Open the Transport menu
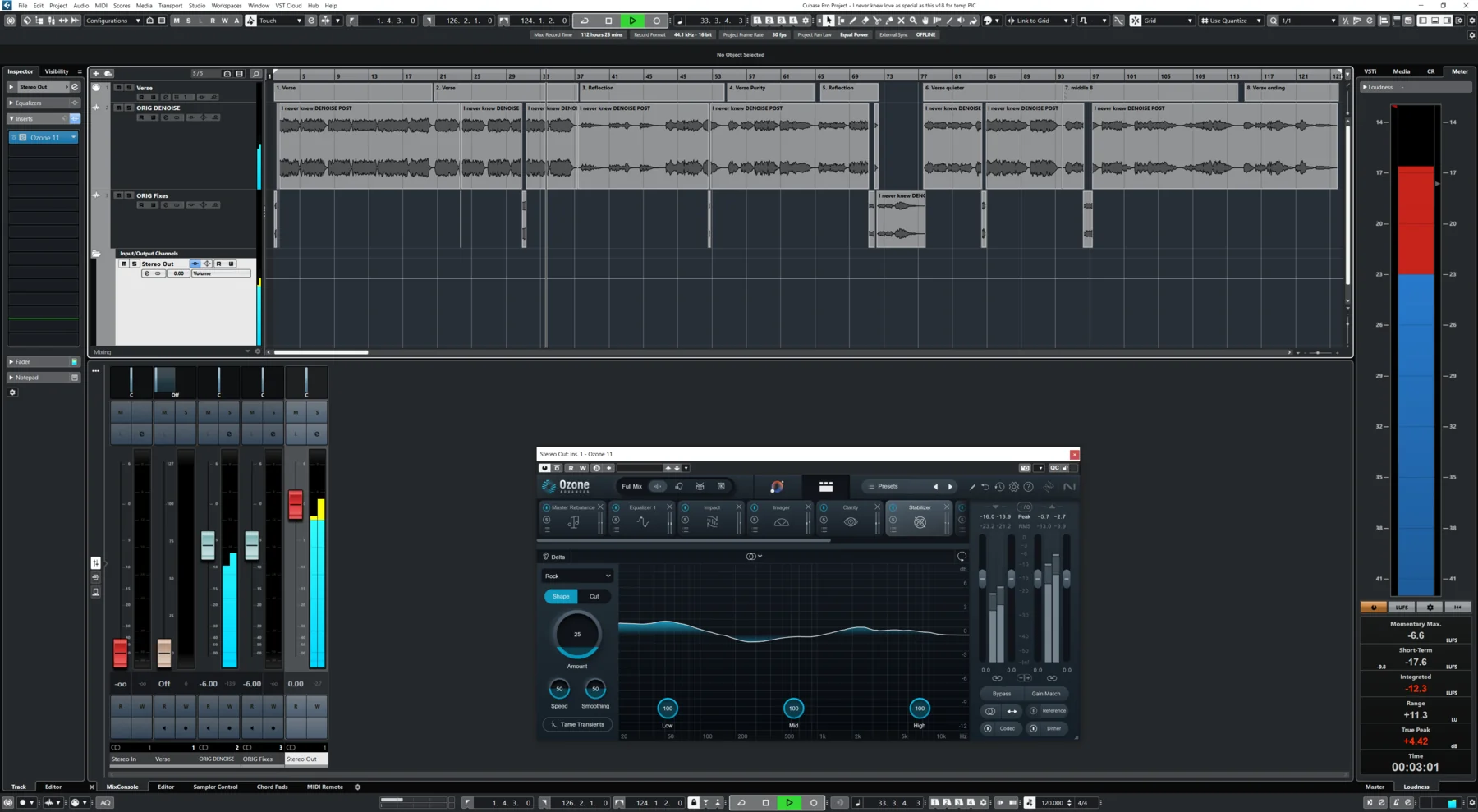This screenshot has height=812, width=1478. (170, 5)
